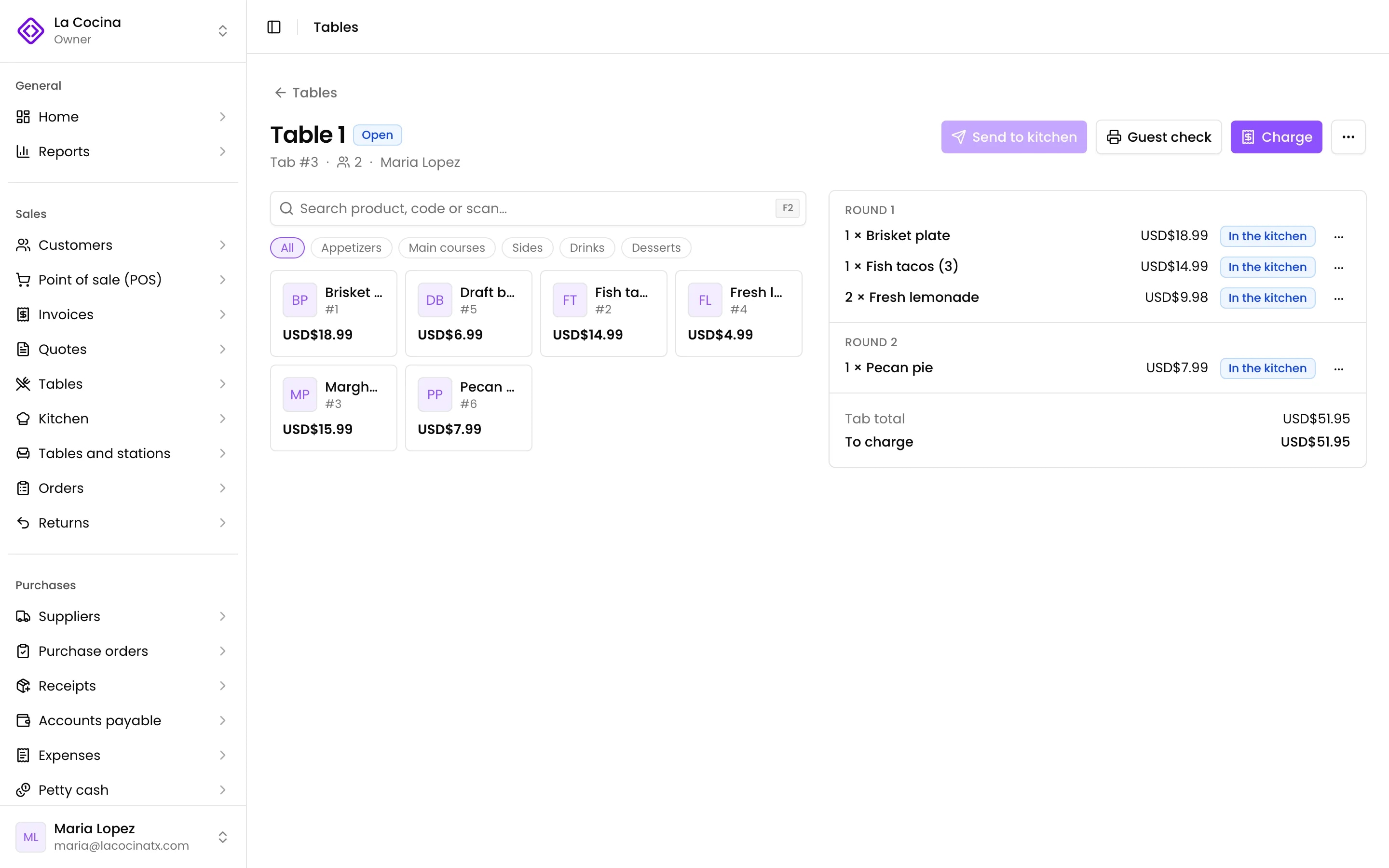Click the ML user avatar

pos(31,837)
